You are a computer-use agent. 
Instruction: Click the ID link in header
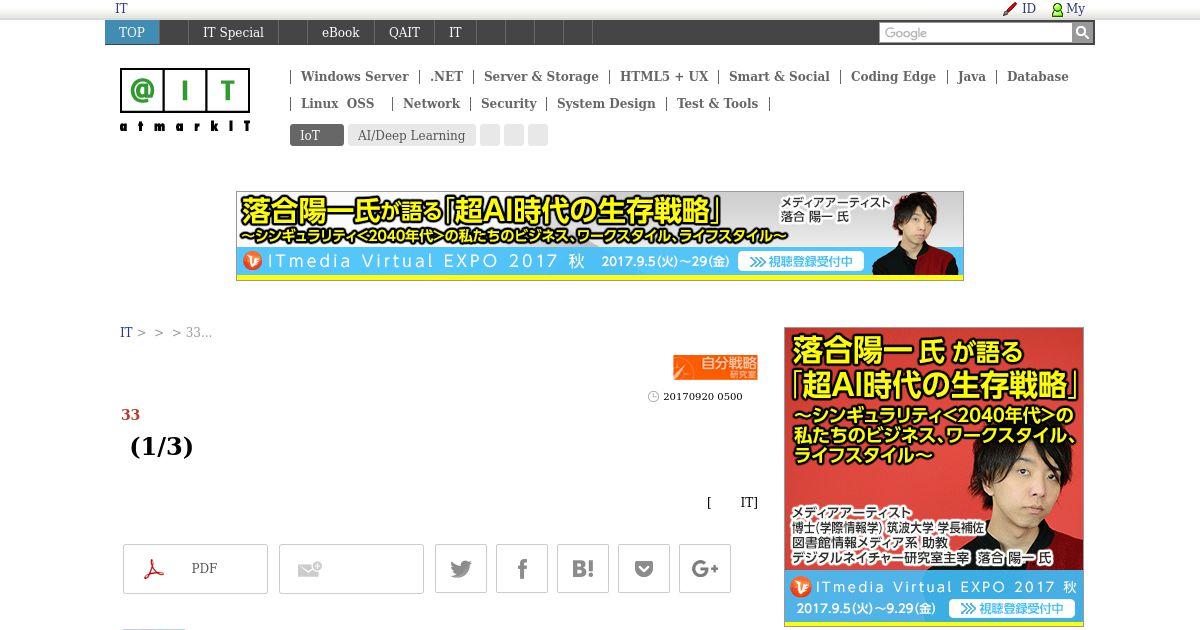tap(1029, 9)
